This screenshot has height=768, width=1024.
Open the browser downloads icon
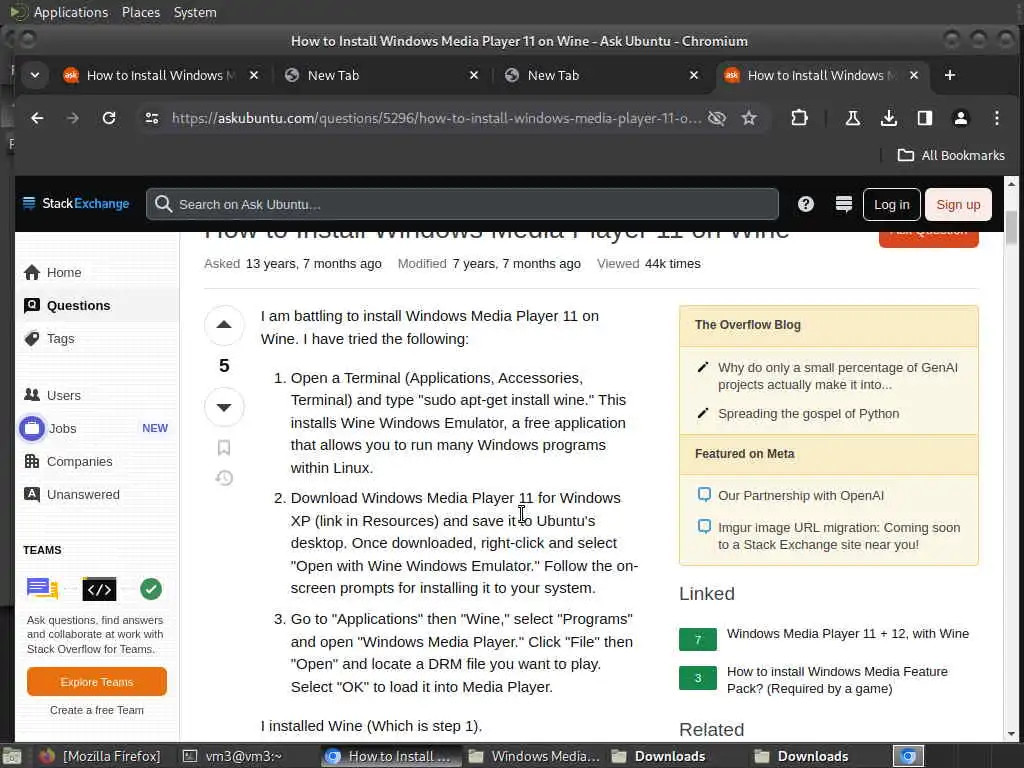(x=888, y=118)
